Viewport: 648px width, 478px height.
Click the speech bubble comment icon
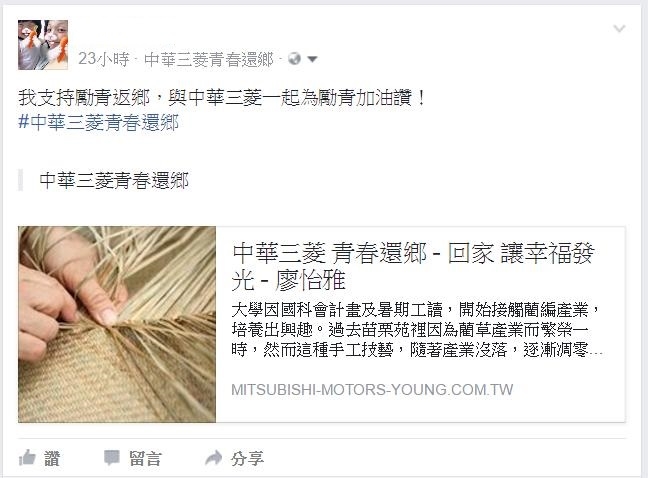tap(112, 458)
